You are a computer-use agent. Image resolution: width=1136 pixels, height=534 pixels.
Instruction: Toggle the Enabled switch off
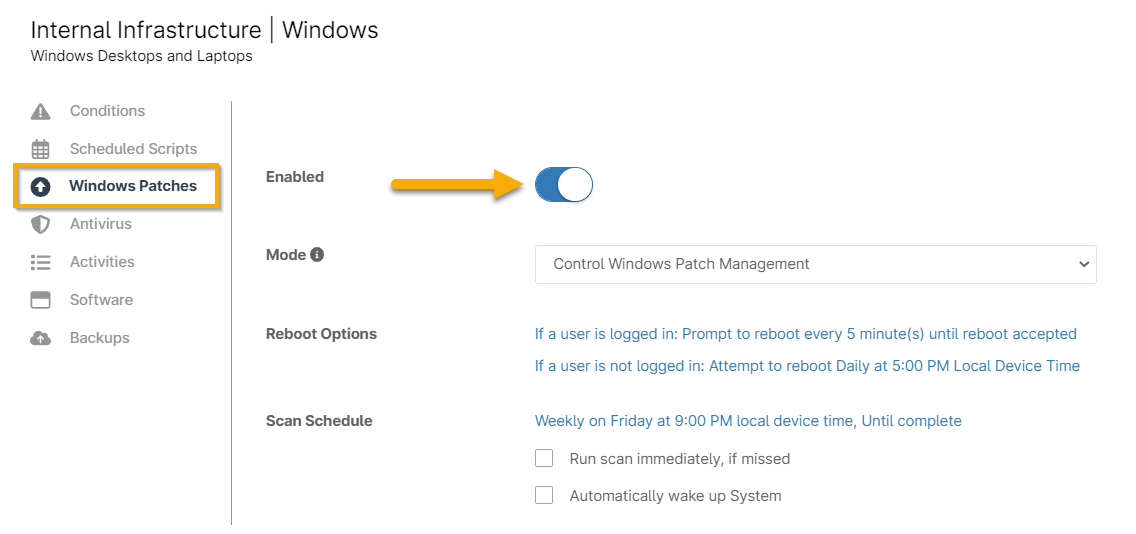pos(564,185)
